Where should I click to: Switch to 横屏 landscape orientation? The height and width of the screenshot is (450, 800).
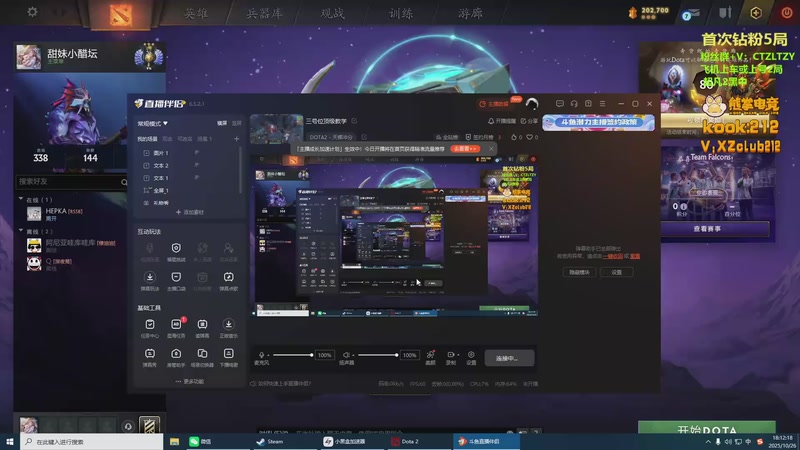[222, 123]
